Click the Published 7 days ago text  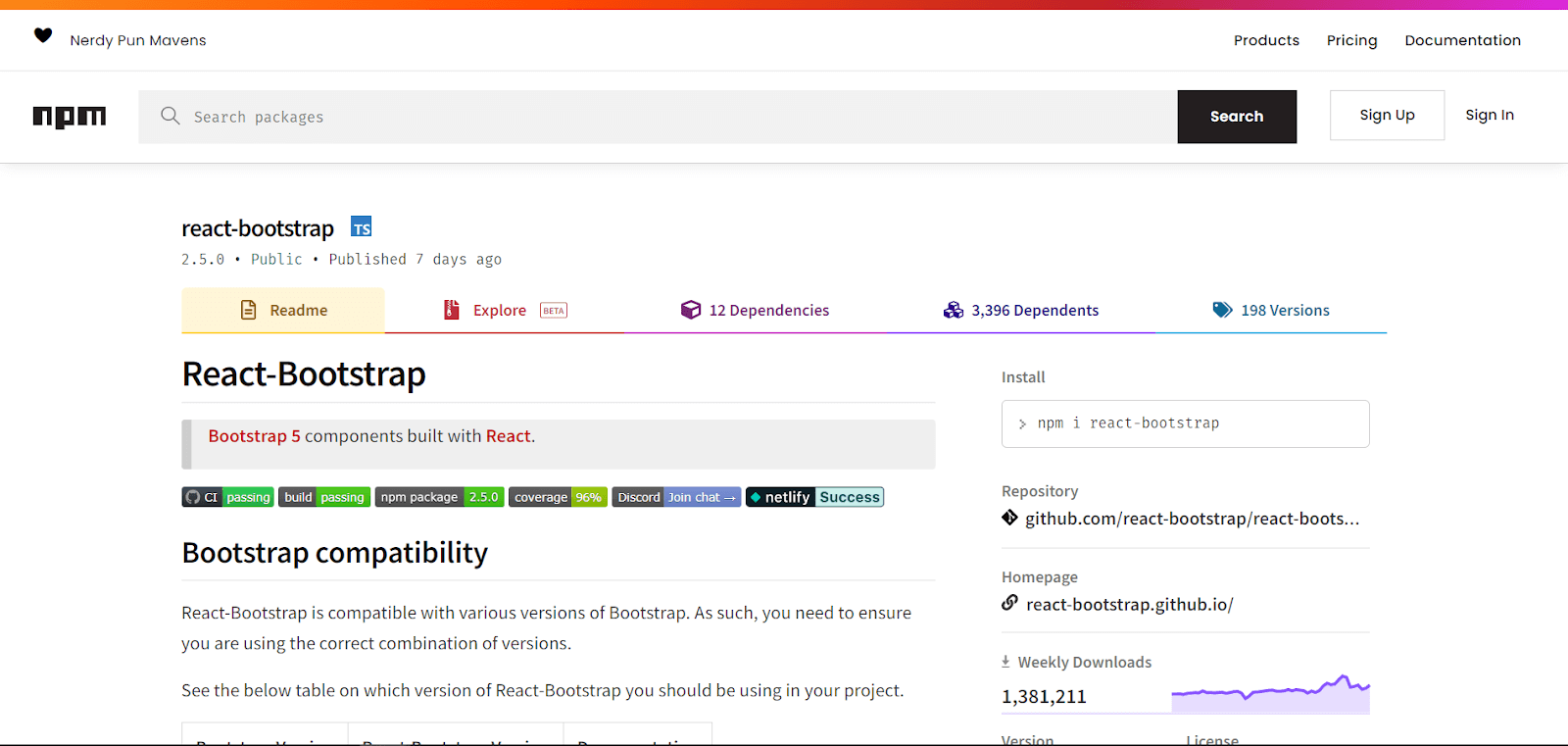(415, 259)
